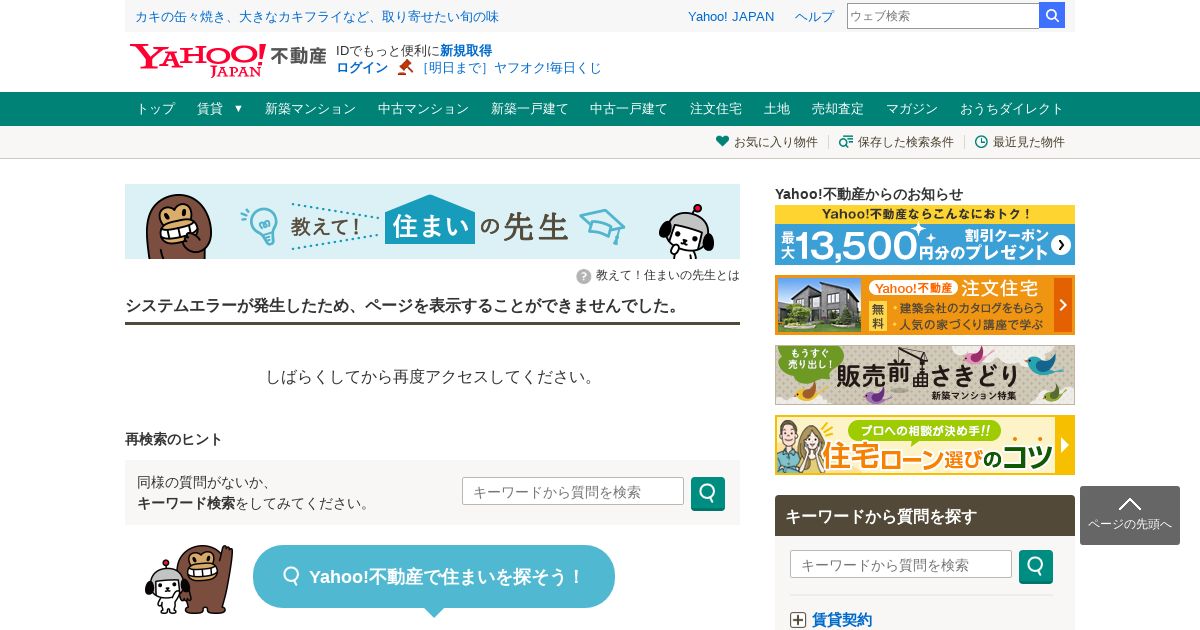This screenshot has height=630, width=1200.
Task: Submit the main keyword search with green button
Action: point(708,493)
